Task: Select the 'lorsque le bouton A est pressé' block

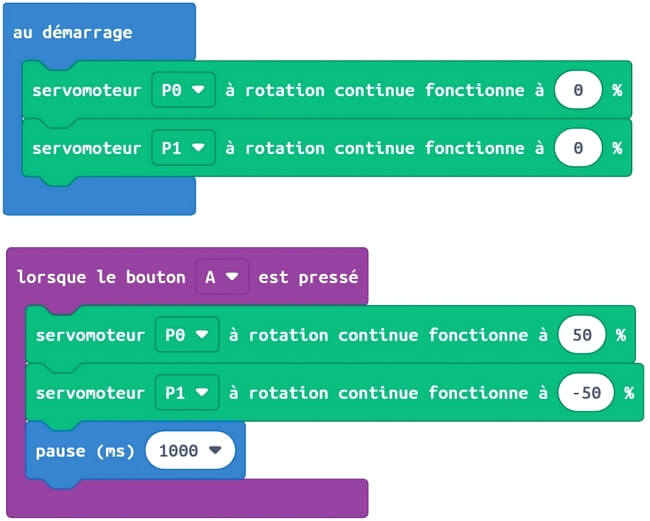Action: tap(187, 277)
